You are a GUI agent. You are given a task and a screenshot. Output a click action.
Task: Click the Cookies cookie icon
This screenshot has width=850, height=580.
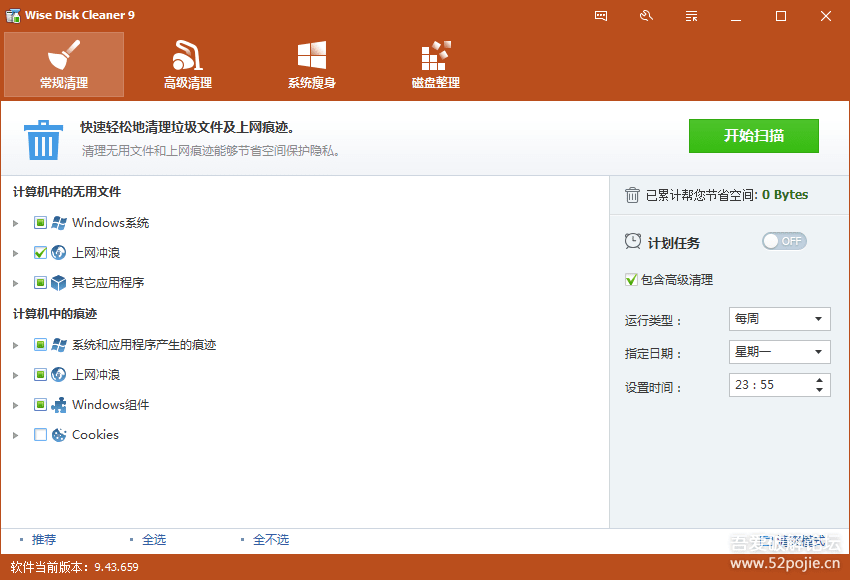point(59,434)
